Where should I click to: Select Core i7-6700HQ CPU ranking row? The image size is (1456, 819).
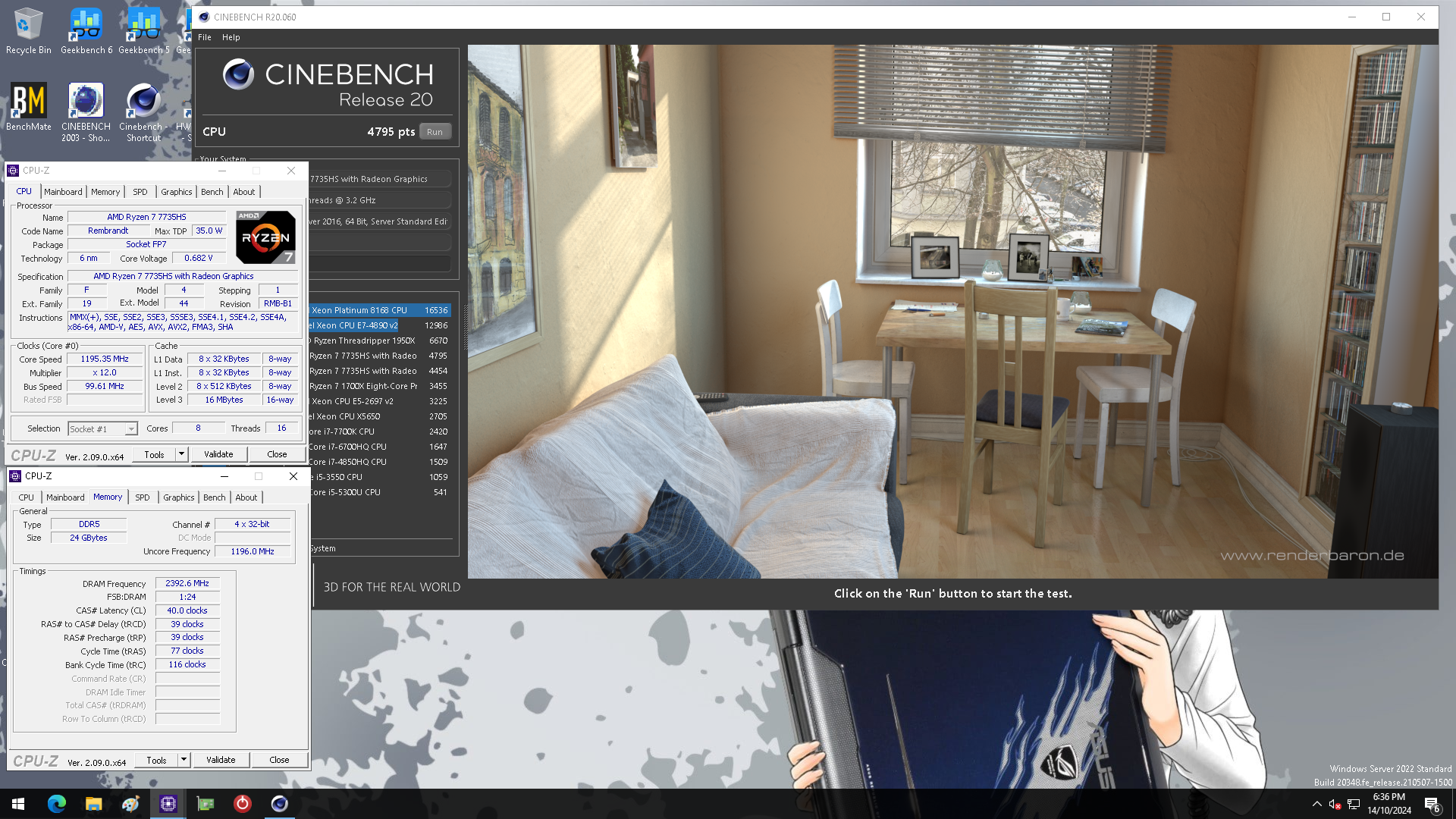point(379,447)
